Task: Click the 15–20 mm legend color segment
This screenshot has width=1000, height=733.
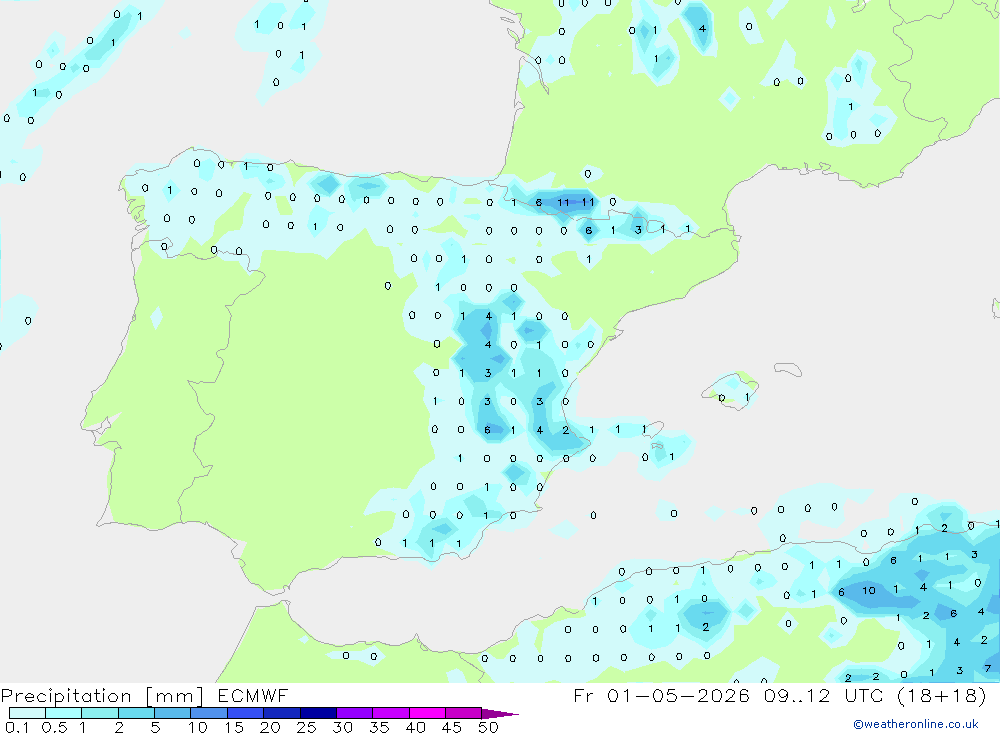Action: pos(245,713)
